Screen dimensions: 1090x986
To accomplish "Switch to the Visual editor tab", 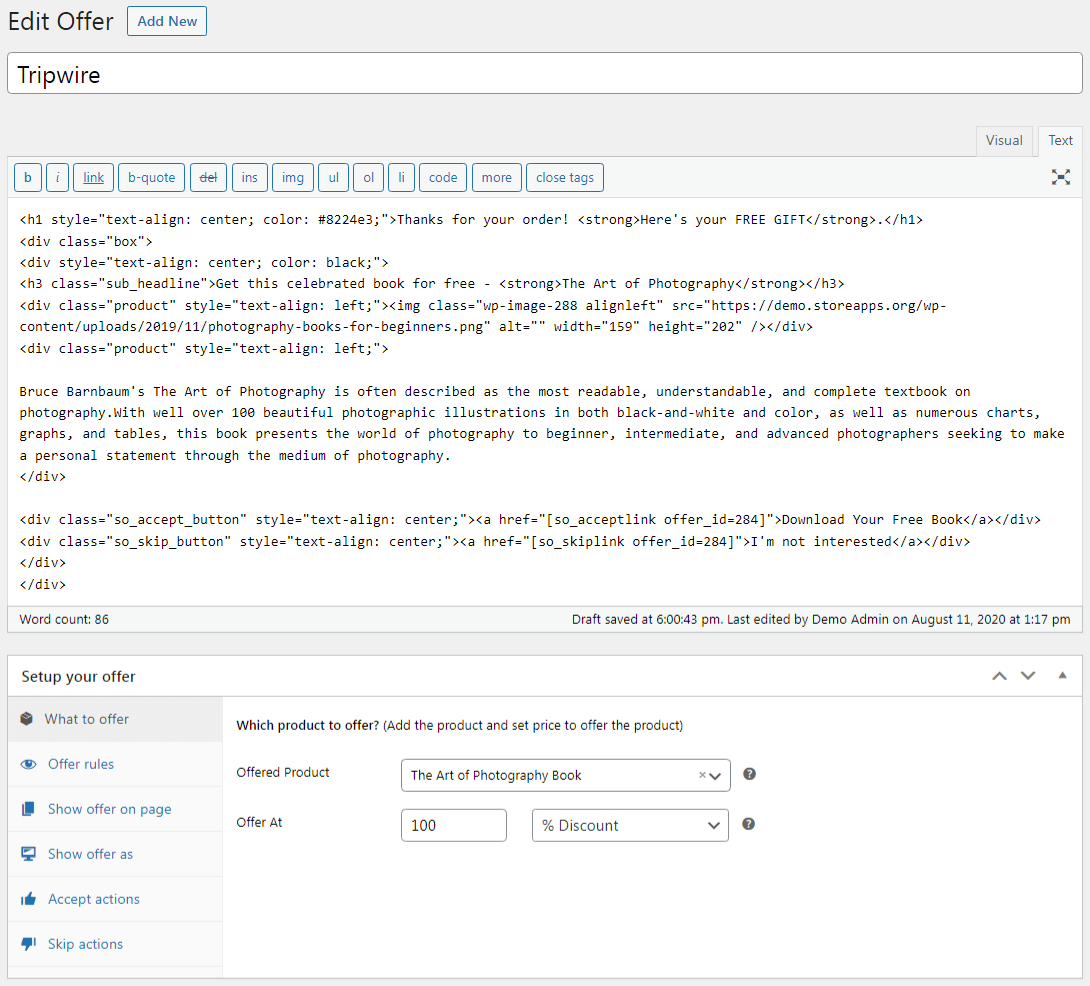I will [1004, 140].
